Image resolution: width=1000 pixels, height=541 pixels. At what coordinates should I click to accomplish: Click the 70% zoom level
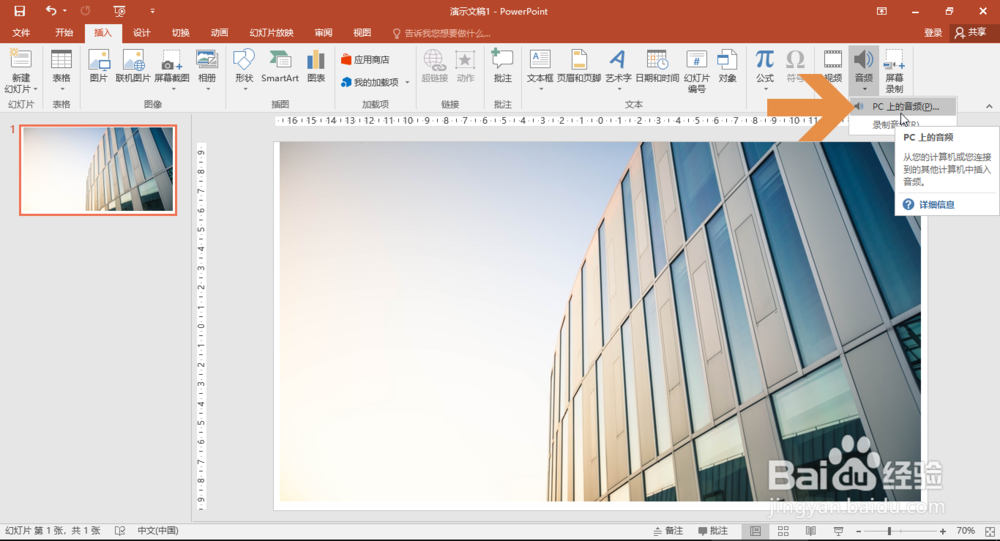click(x=966, y=531)
